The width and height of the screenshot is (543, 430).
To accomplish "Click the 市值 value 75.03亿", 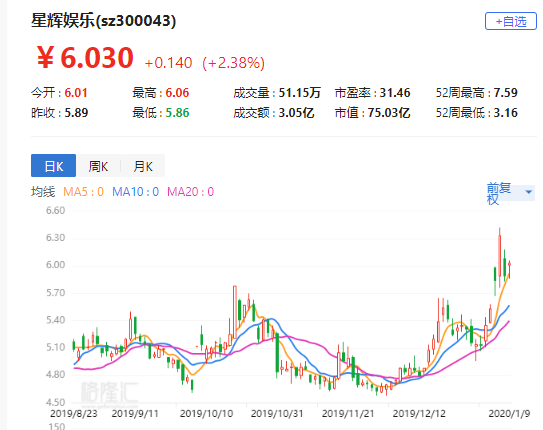I will [389, 113].
